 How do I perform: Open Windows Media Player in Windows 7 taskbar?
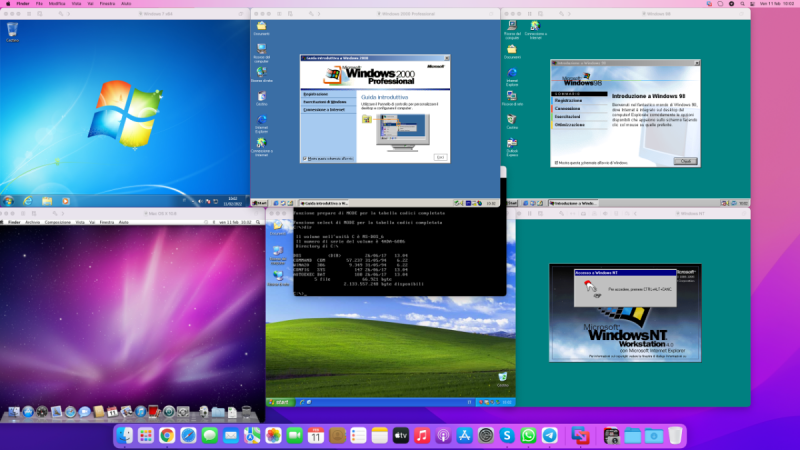pos(66,201)
